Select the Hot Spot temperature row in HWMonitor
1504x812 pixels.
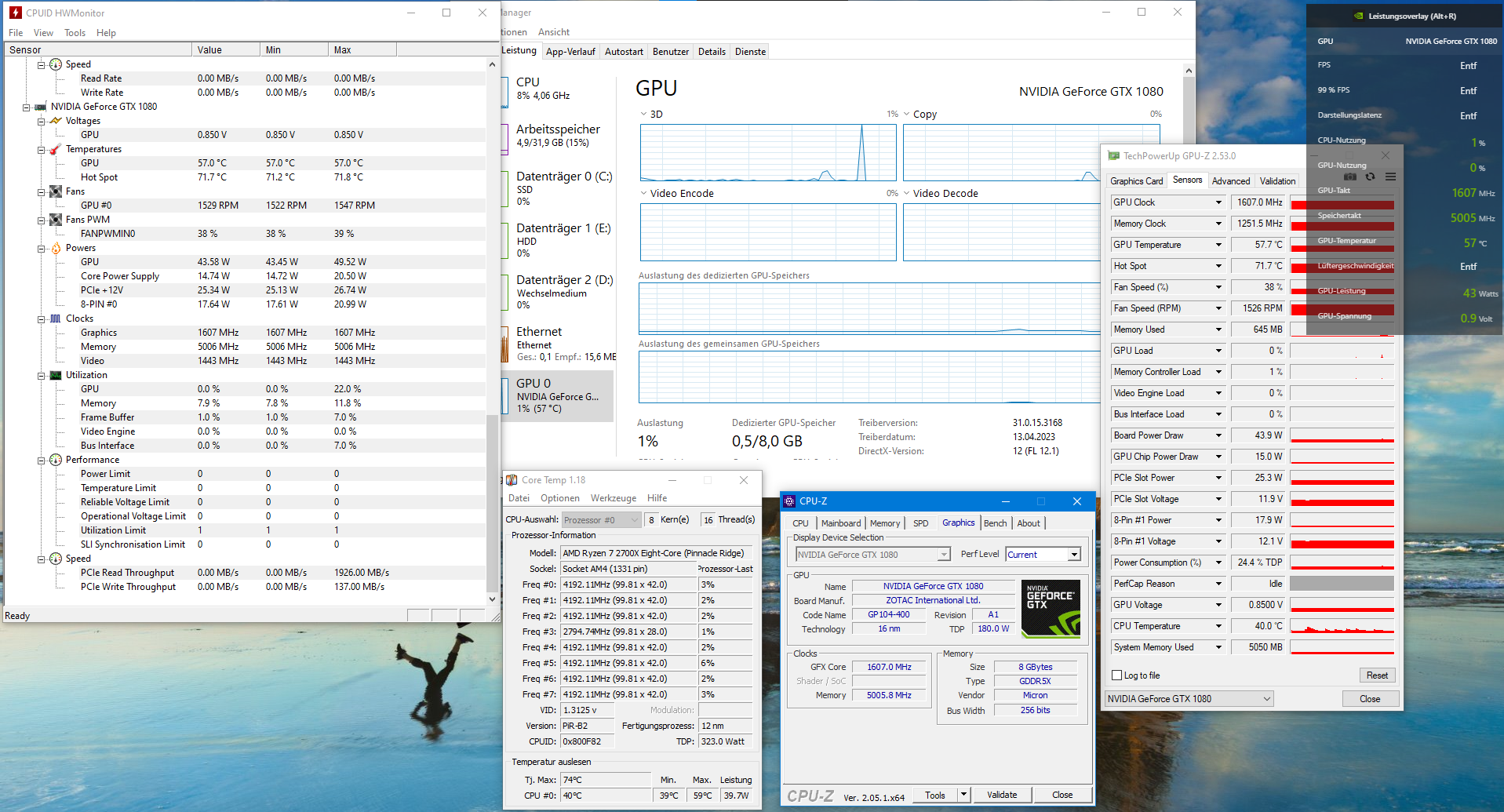245,177
